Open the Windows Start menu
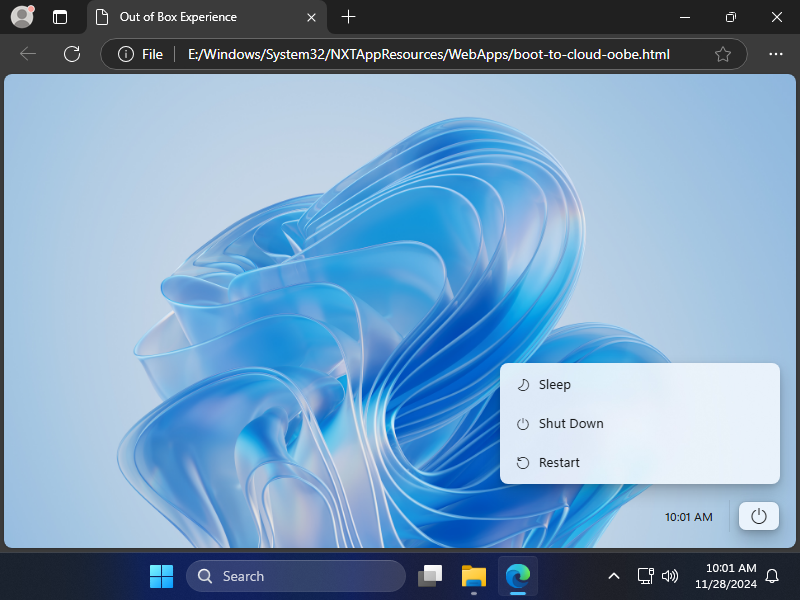 pos(161,577)
